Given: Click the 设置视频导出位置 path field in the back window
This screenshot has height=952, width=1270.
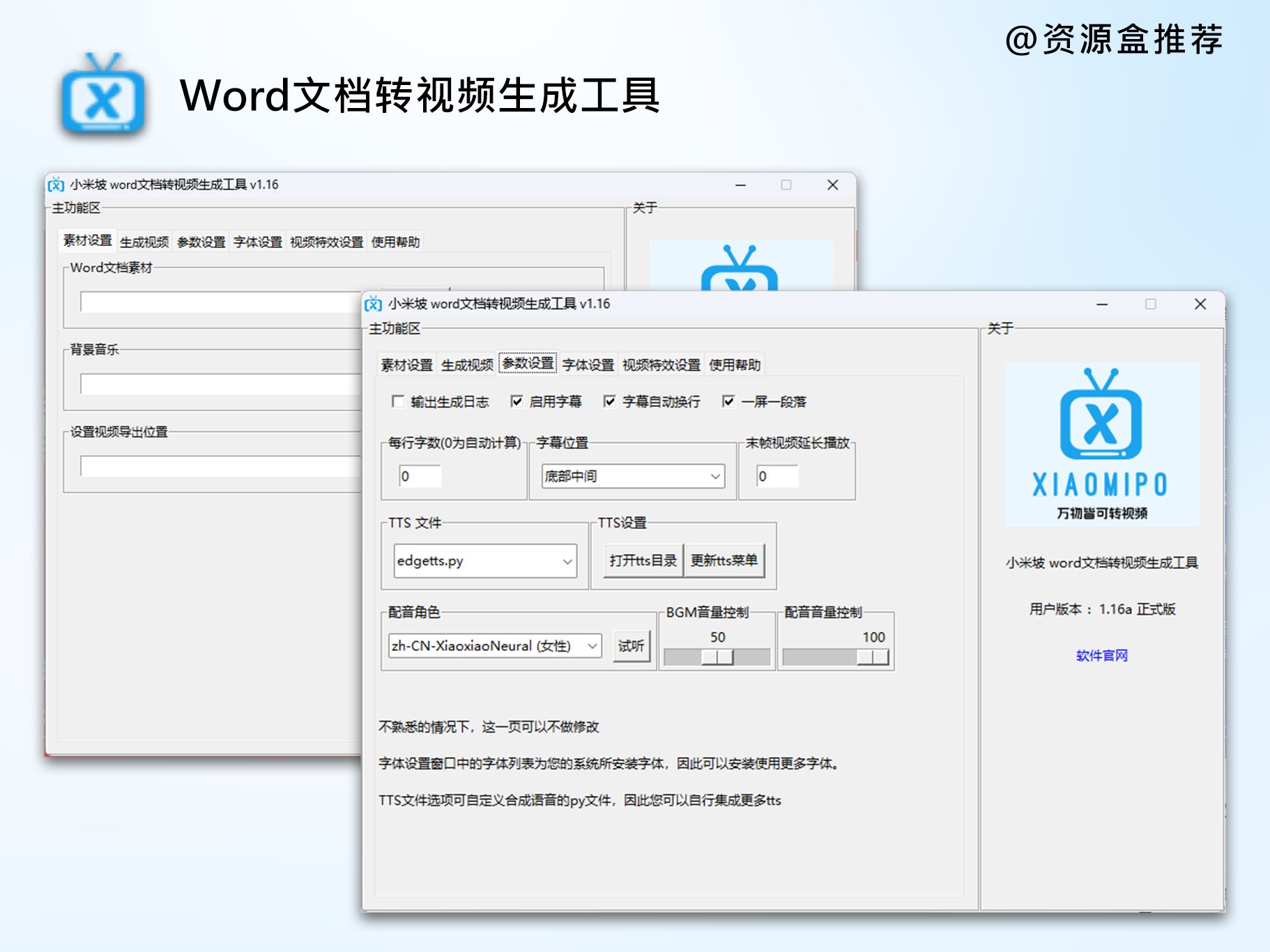Looking at the screenshot, I should click(x=220, y=466).
